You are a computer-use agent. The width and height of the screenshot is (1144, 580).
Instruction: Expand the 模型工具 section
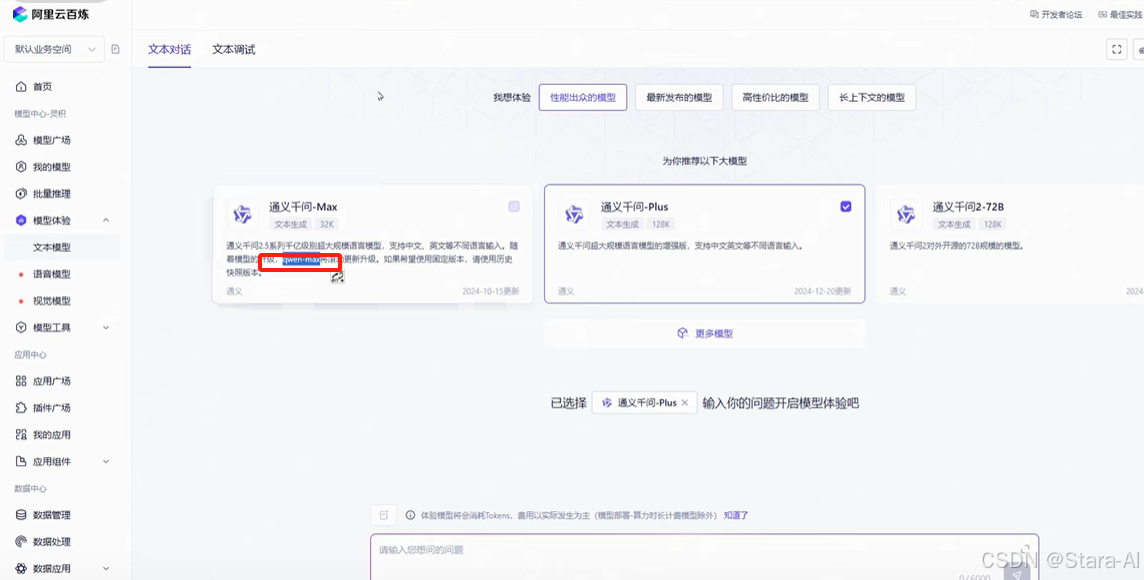coord(106,328)
